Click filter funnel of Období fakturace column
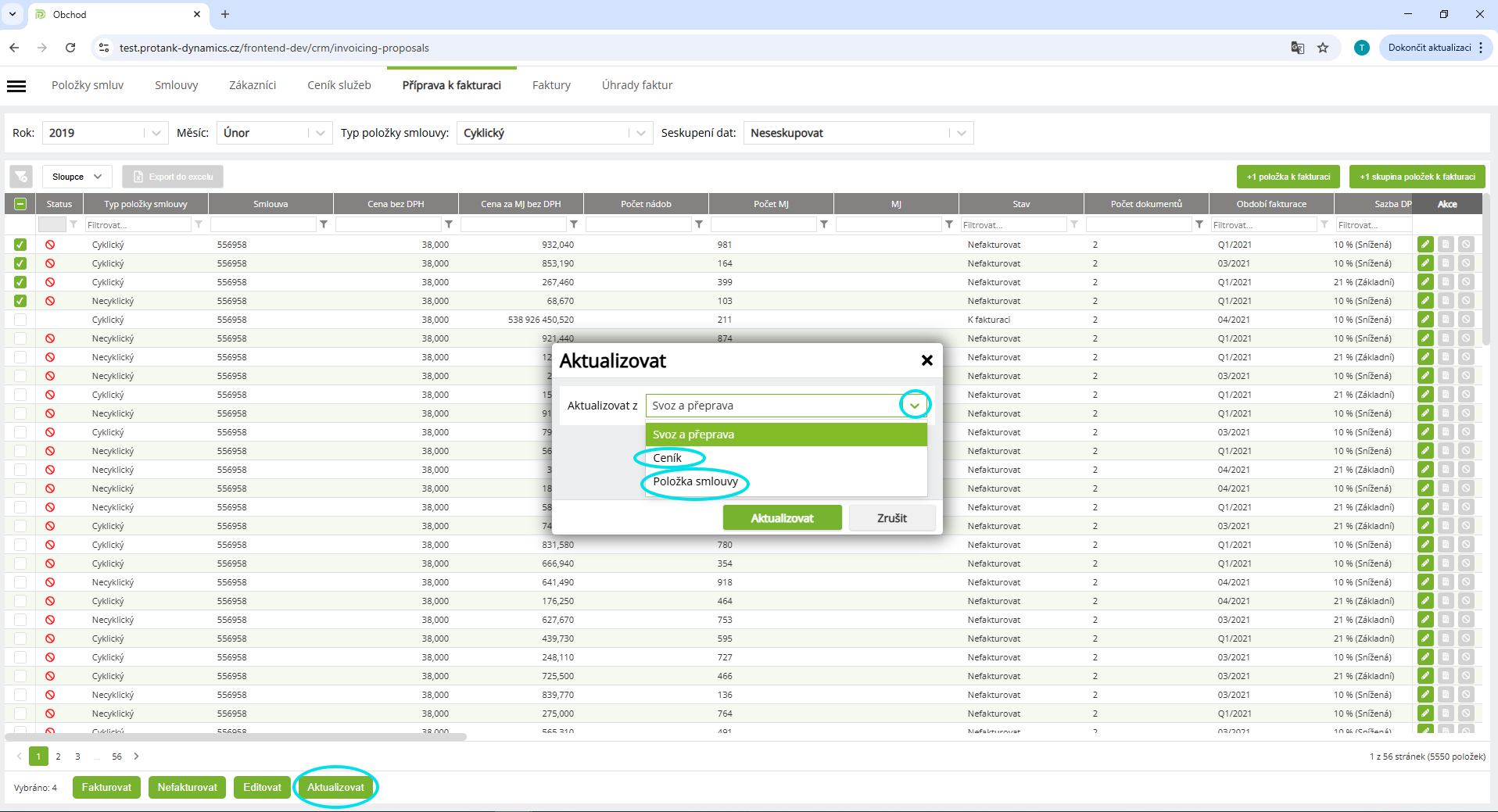Image resolution: width=1498 pixels, height=812 pixels. click(x=1324, y=224)
